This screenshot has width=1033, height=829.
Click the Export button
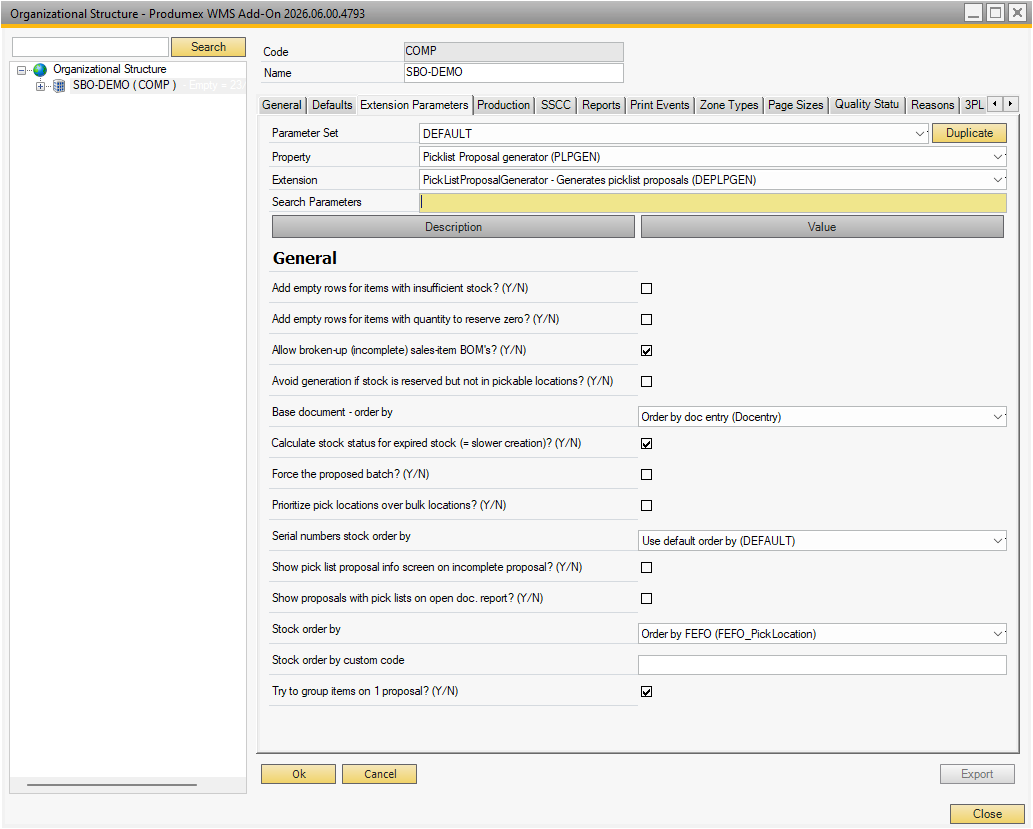[977, 774]
